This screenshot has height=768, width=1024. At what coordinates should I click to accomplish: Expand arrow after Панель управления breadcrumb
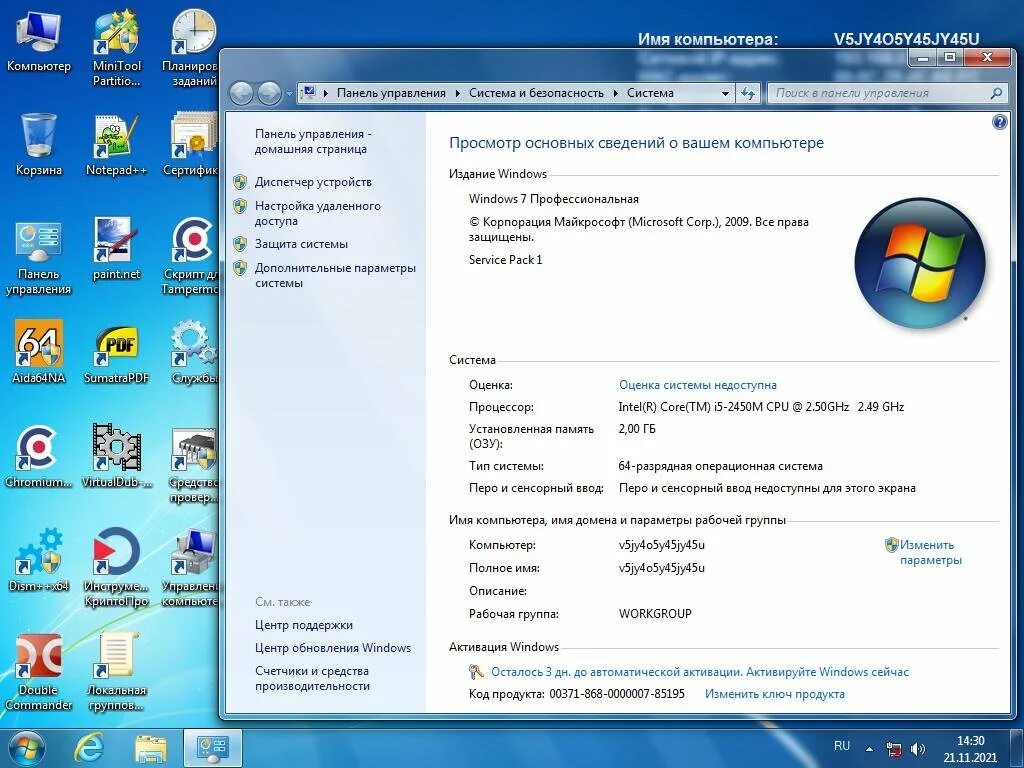(x=457, y=93)
